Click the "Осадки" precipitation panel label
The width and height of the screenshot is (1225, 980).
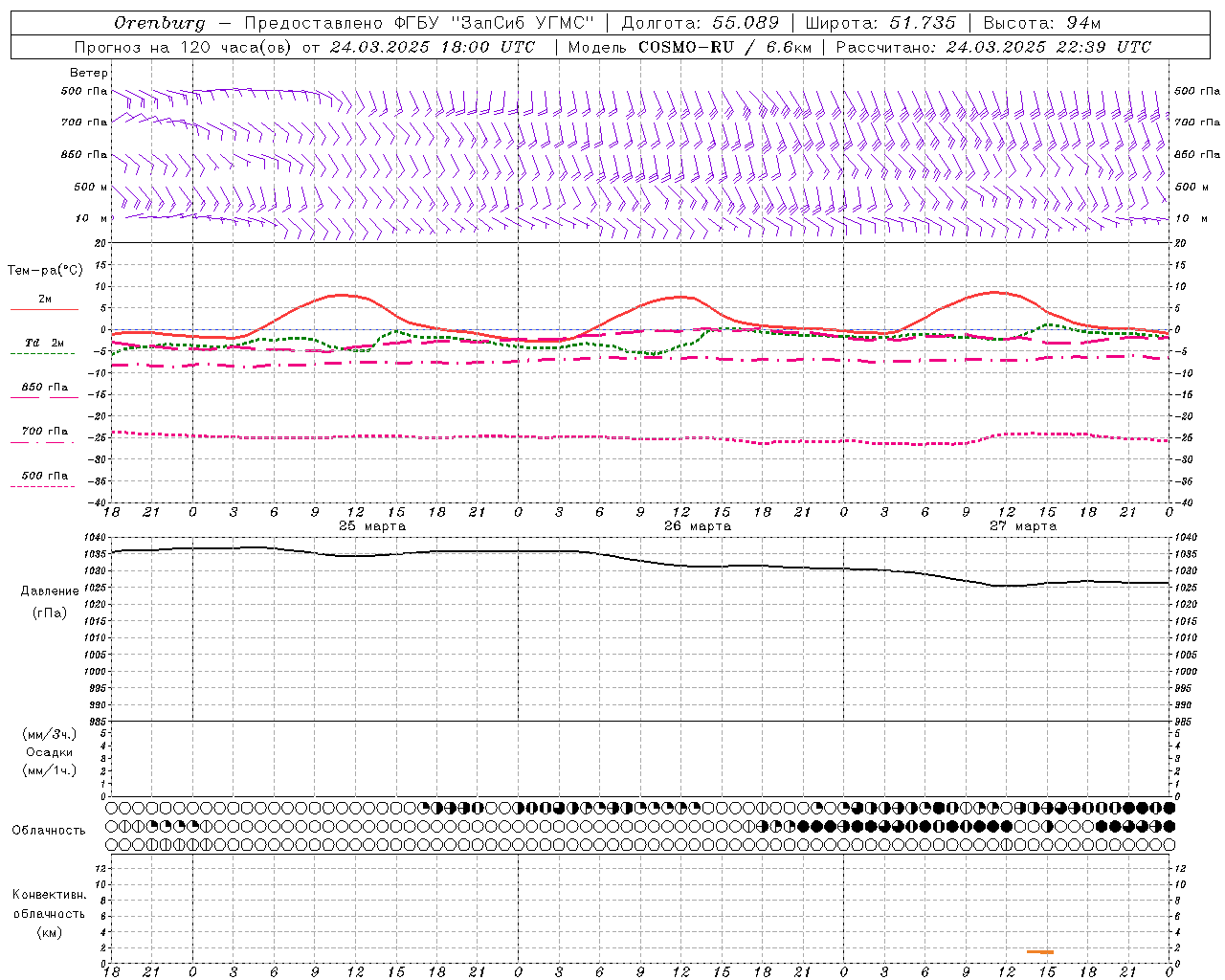point(50,752)
